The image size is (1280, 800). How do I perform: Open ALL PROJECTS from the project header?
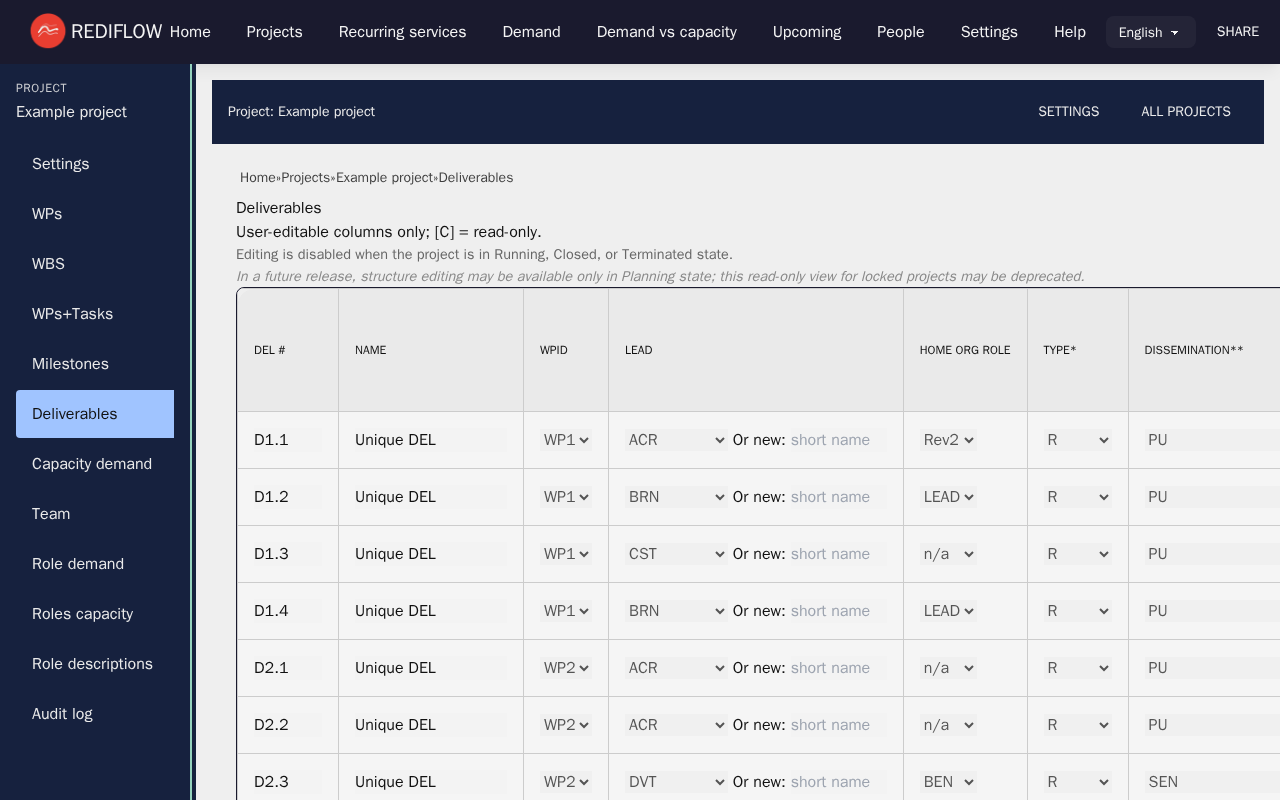(x=1185, y=112)
